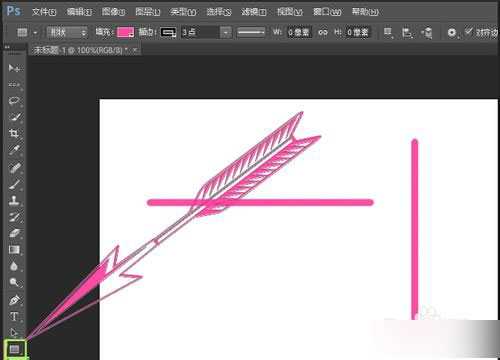Viewport: 500px width, 360px height.
Task: Open the path alignment icon
Action: [x=407, y=32]
